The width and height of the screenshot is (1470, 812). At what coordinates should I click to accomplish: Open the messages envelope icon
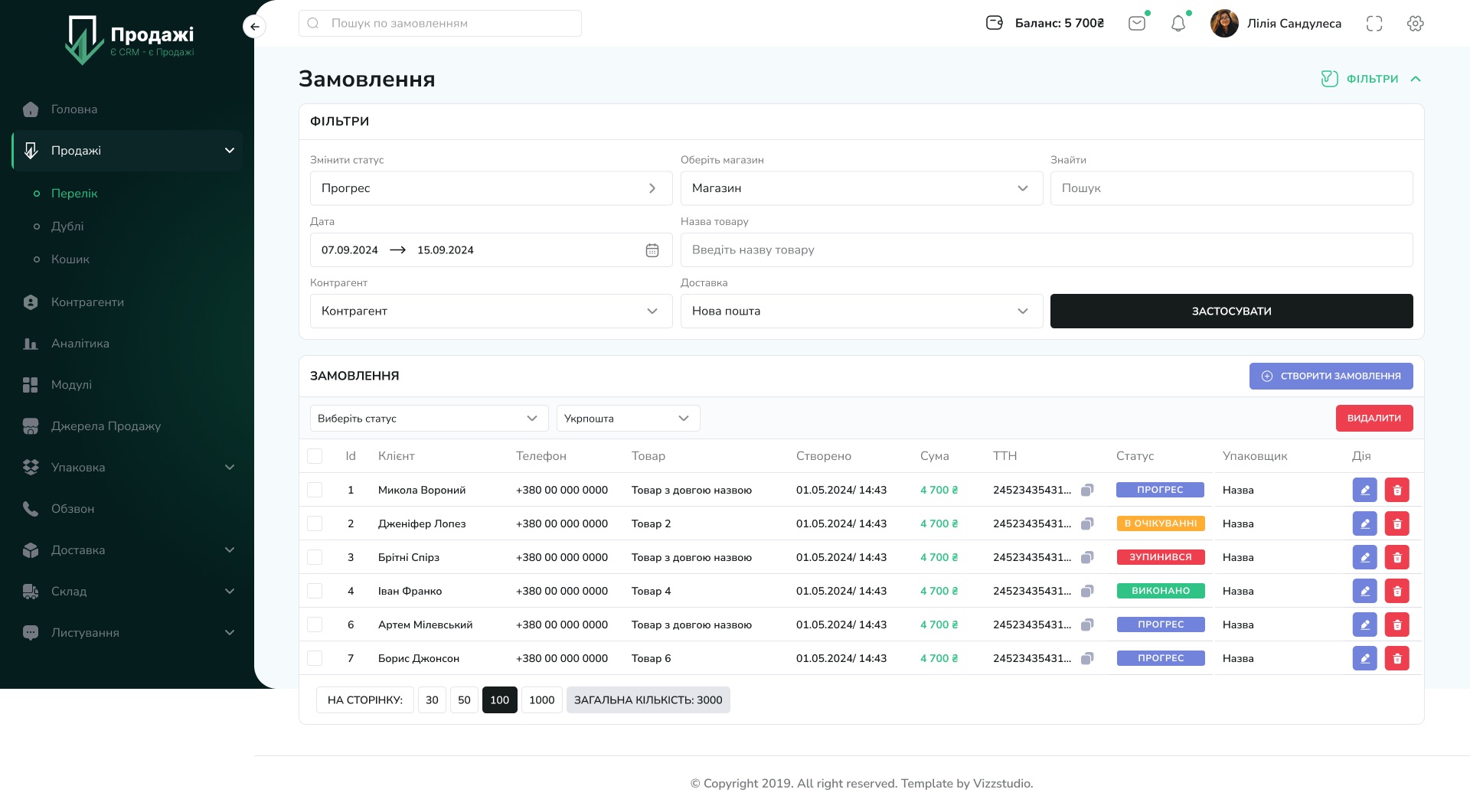(1137, 24)
